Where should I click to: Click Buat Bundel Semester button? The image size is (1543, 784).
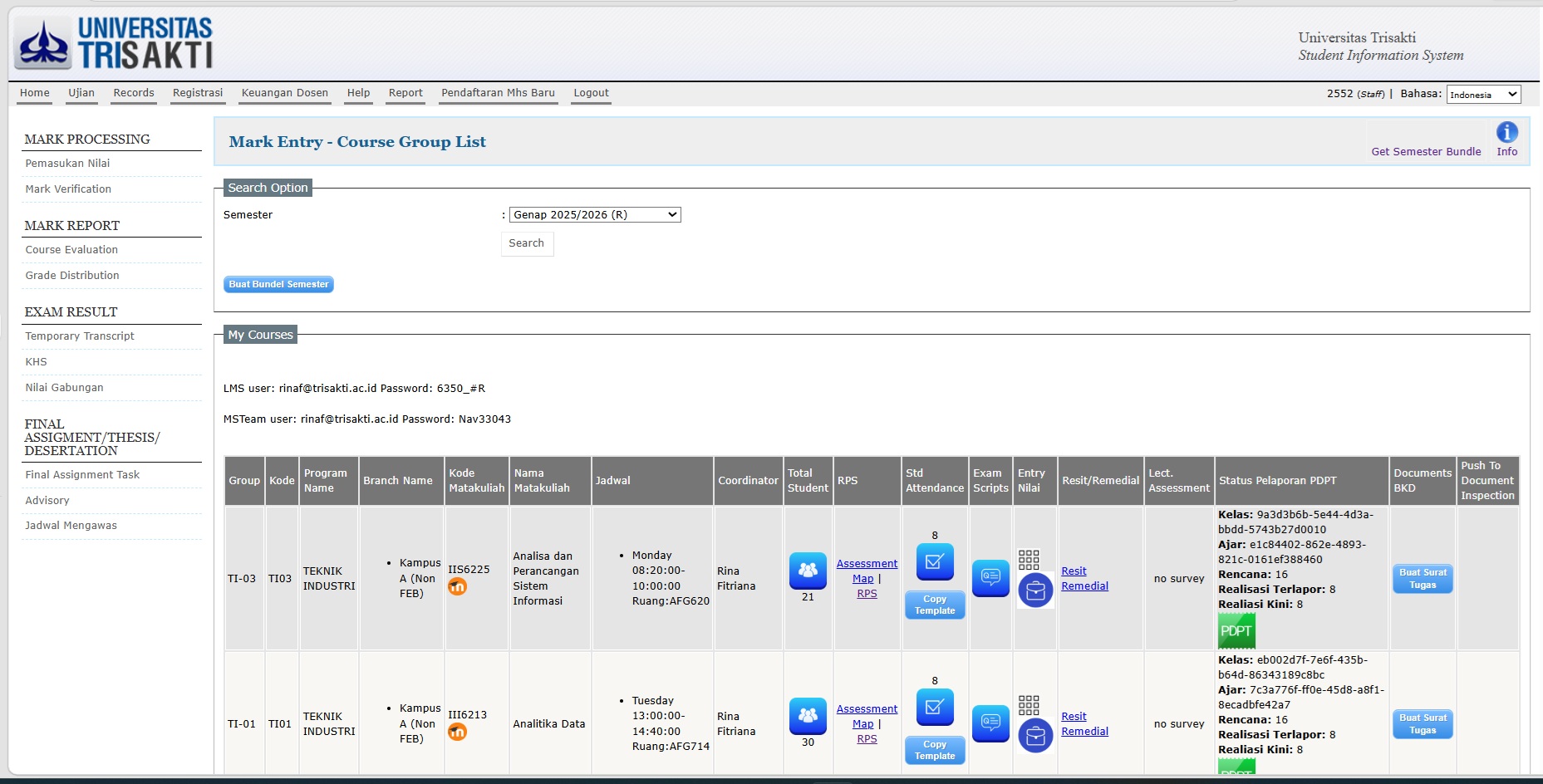278,284
